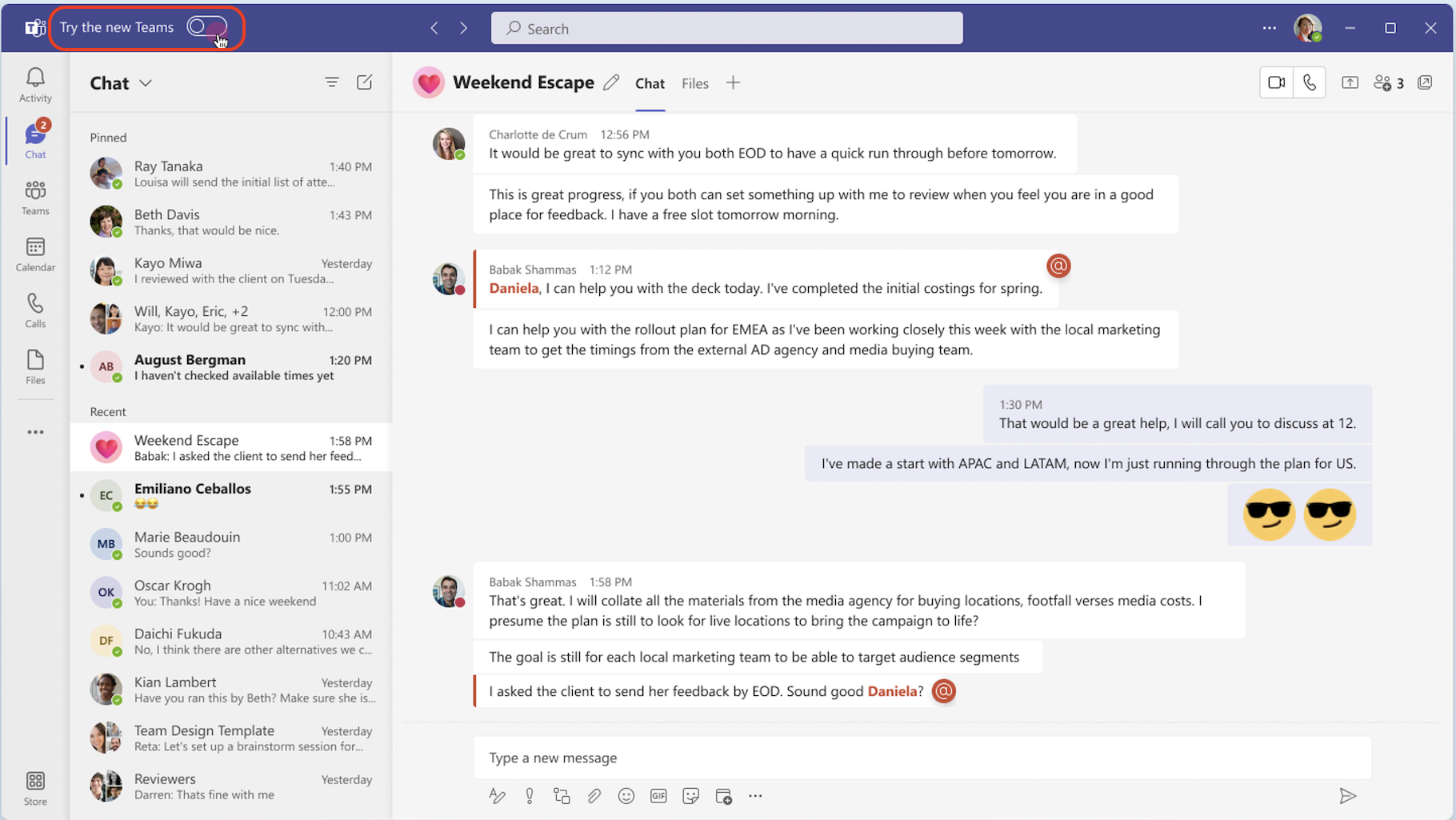Viewport: 1456px width, 820px height.
Task: Show more apps via sidebar ellipsis
Action: pos(35,432)
